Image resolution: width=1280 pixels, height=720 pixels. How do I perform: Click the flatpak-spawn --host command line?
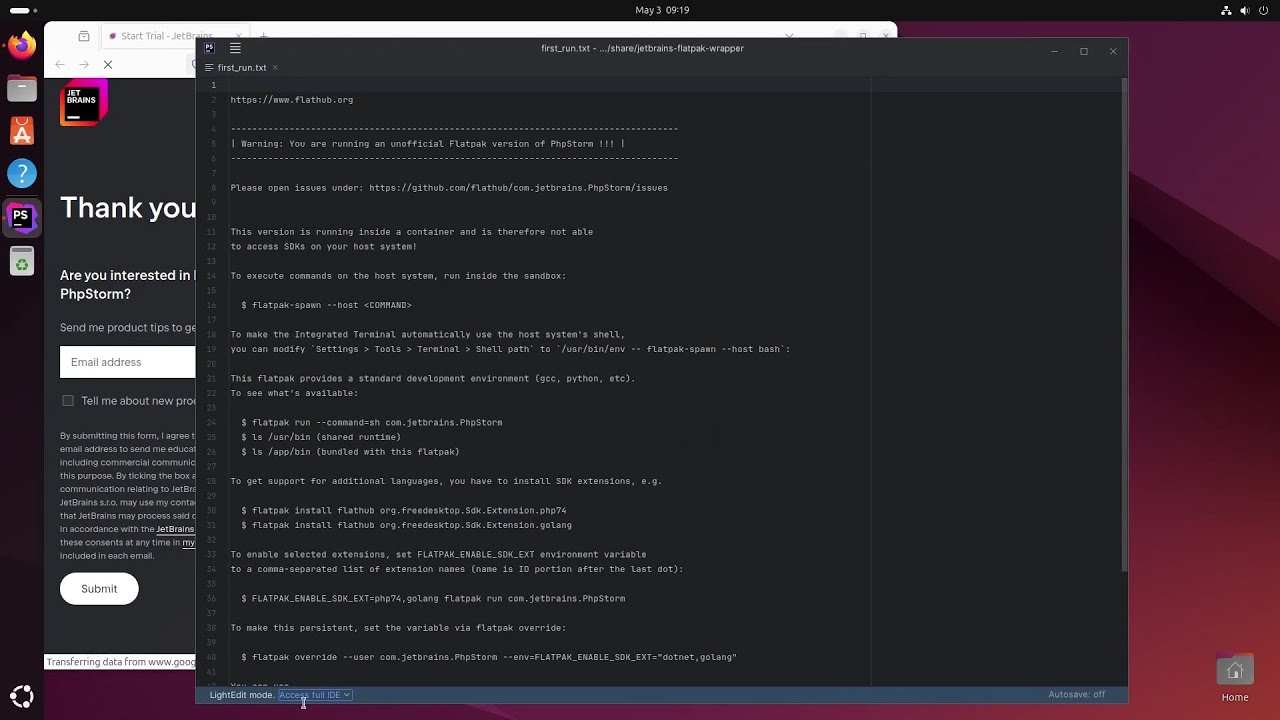[x=326, y=305]
